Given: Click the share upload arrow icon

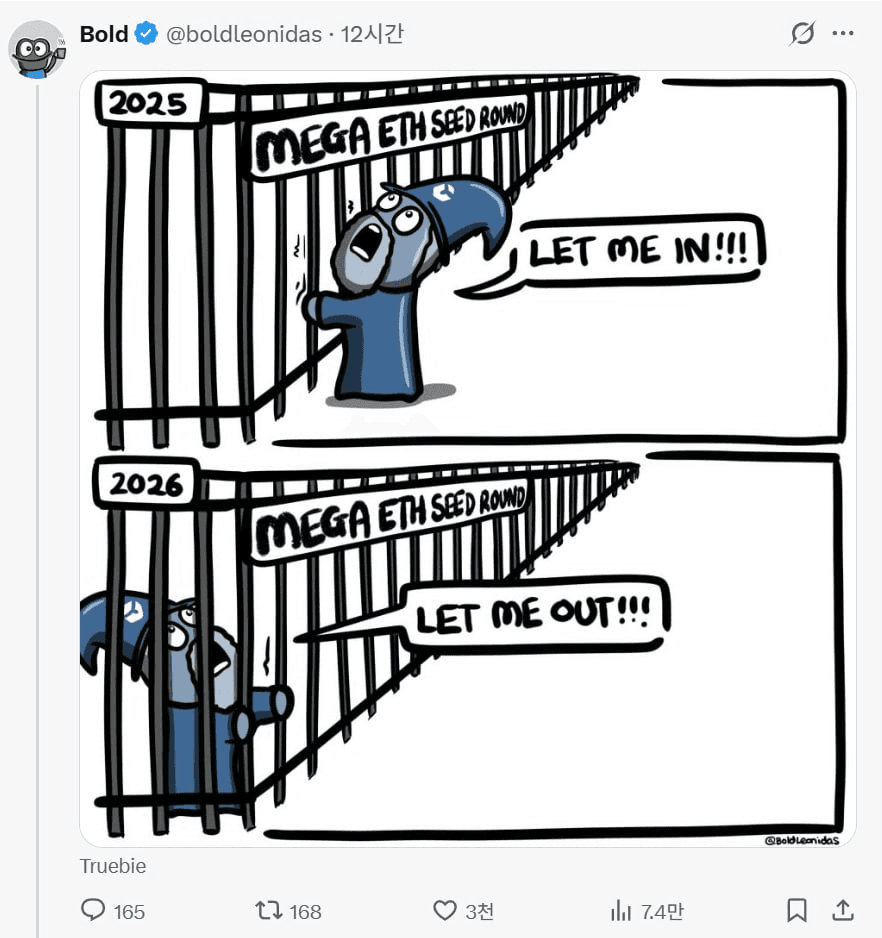Looking at the screenshot, I should 843,910.
